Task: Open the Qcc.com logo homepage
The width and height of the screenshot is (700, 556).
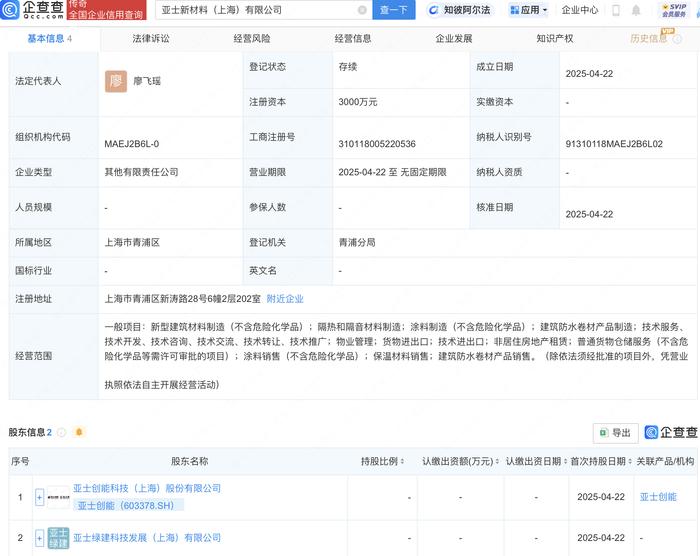Action: (x=32, y=9)
